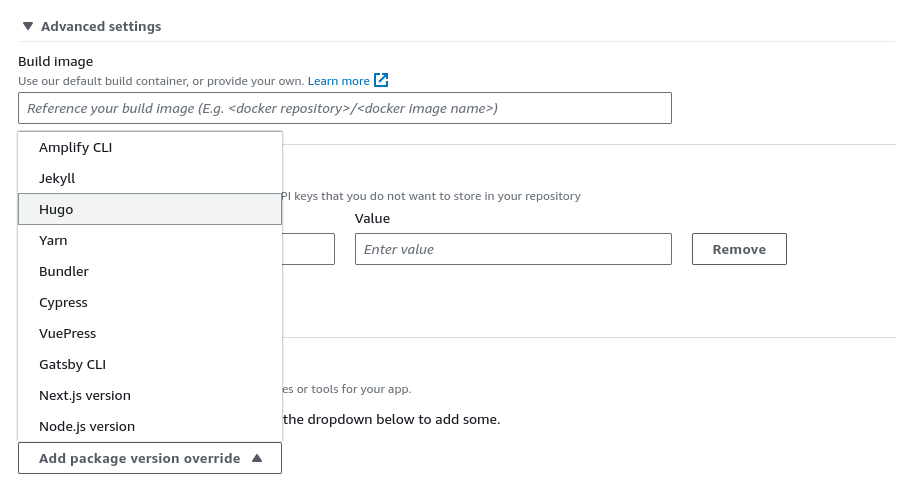Open the Learn more link
Image resolution: width=912 pixels, height=494 pixels.
(339, 81)
